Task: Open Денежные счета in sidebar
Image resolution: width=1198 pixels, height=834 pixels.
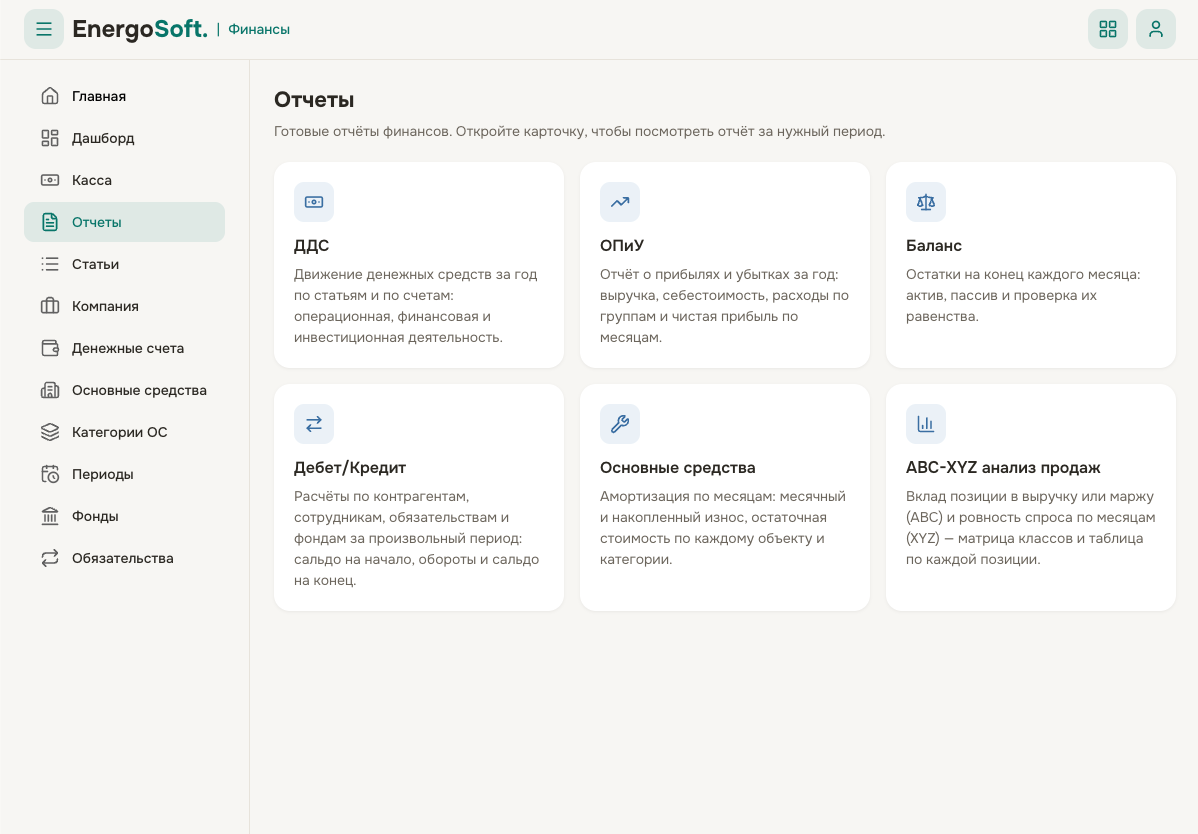Action: tap(125, 348)
